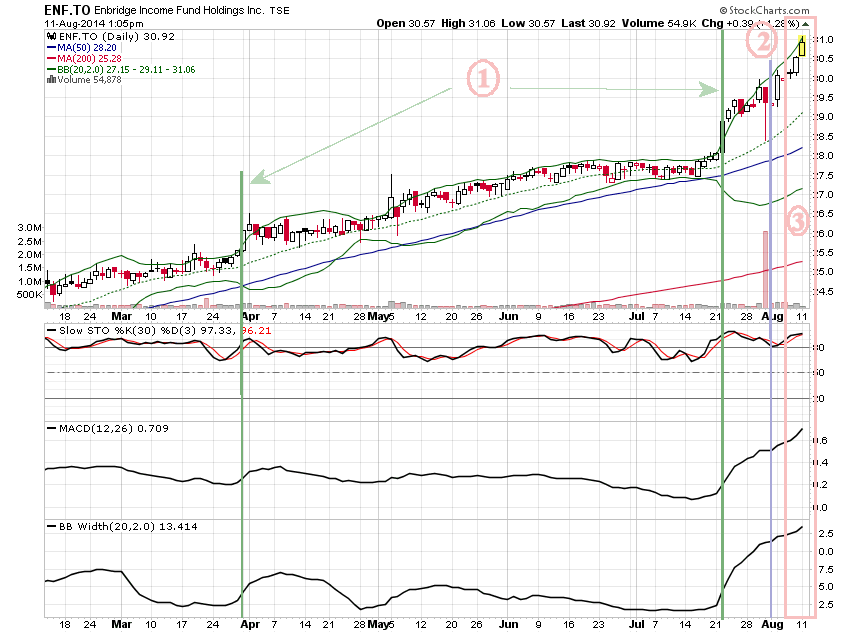Click the candlestick icon beside ENF.TO (Daily)

coord(51,36)
